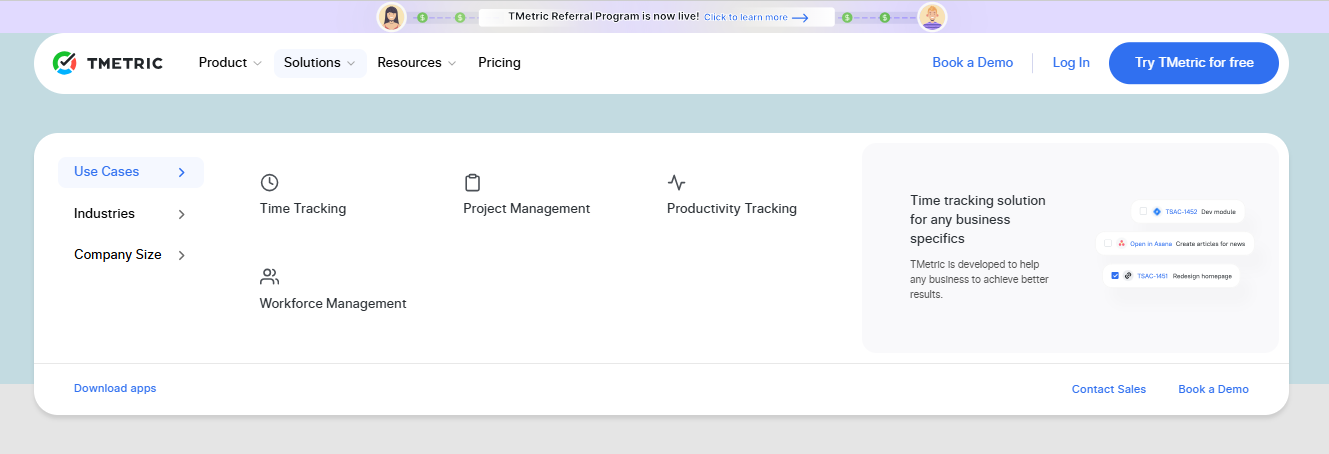Viewport: 1329px width, 454px height.
Task: Click the Download apps link
Action: point(115,388)
